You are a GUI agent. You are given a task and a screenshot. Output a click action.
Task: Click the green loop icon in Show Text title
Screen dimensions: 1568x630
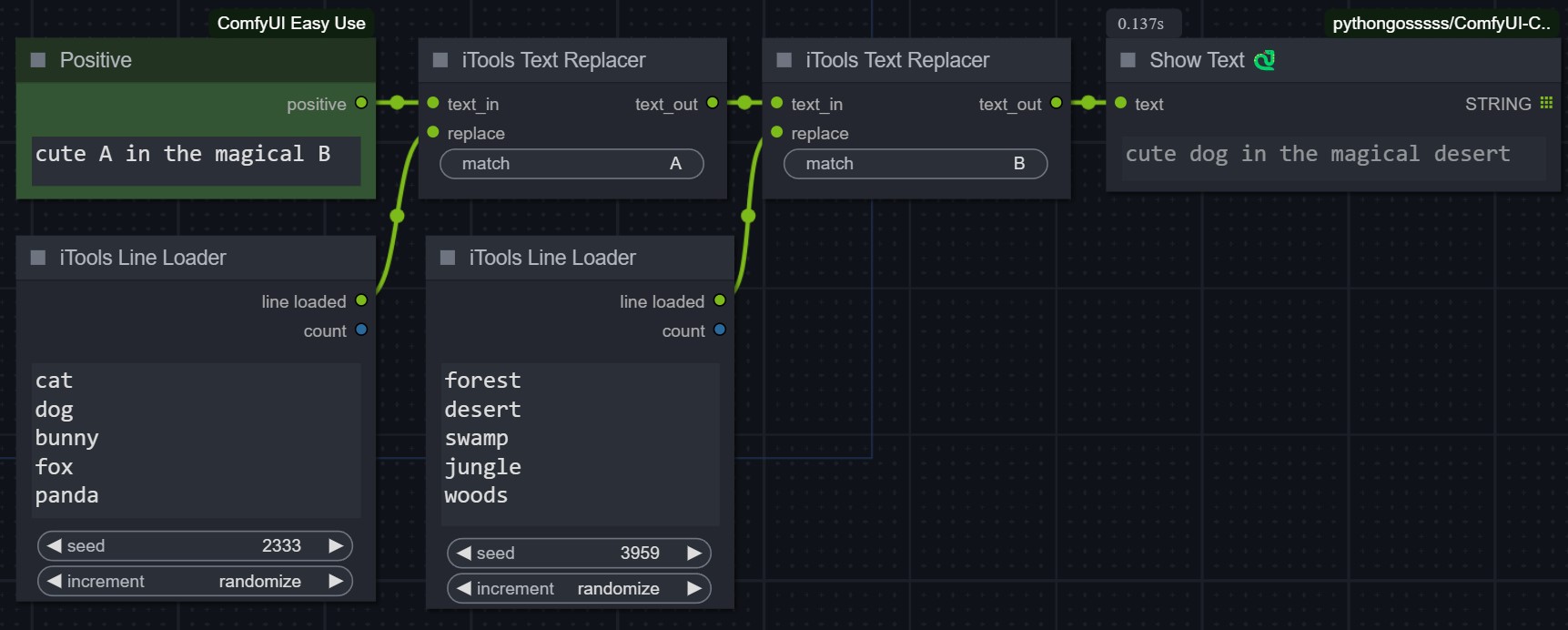(1264, 60)
